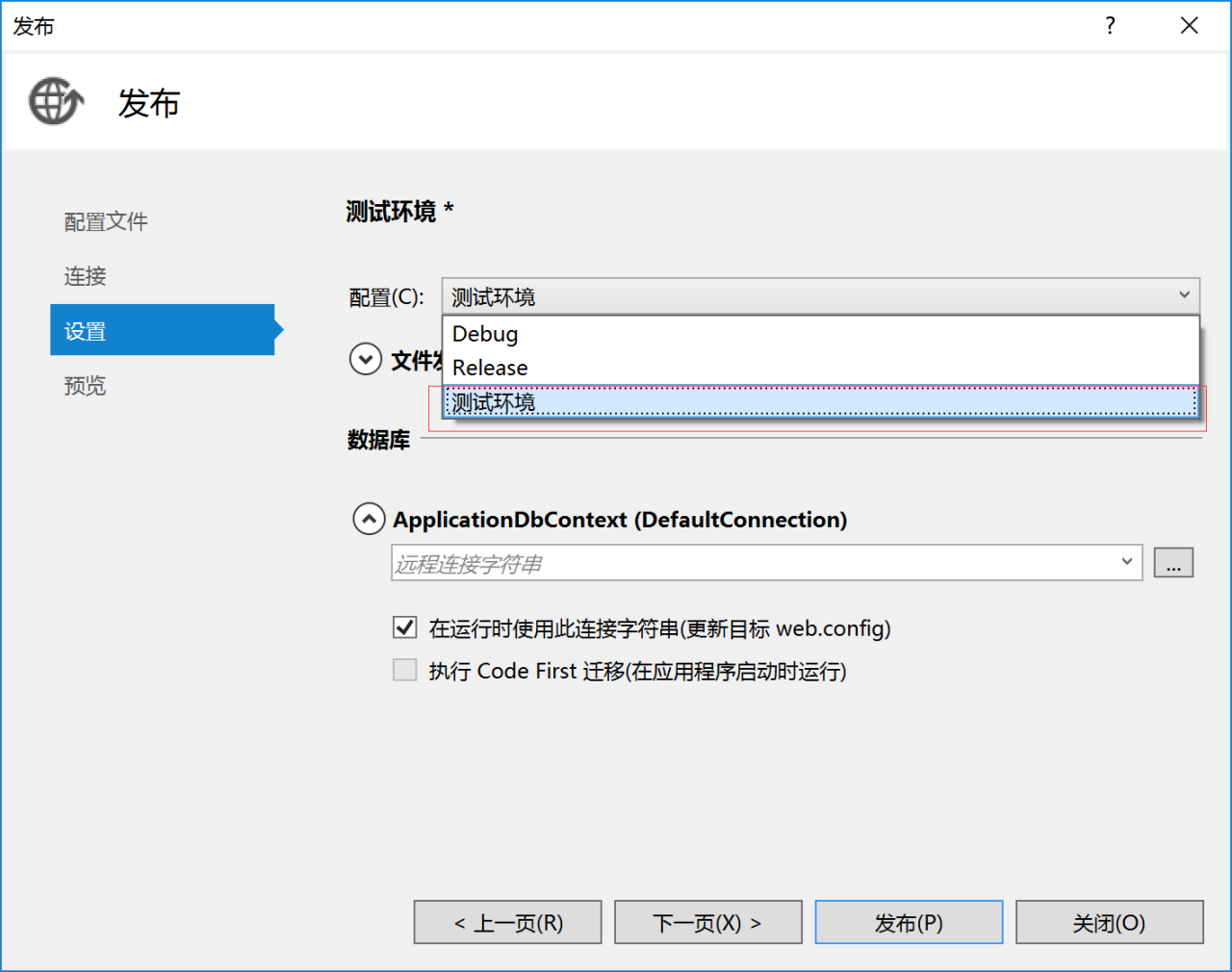1232x972 pixels.
Task: Open the connection string browse ellipsis button
Action: [1173, 563]
